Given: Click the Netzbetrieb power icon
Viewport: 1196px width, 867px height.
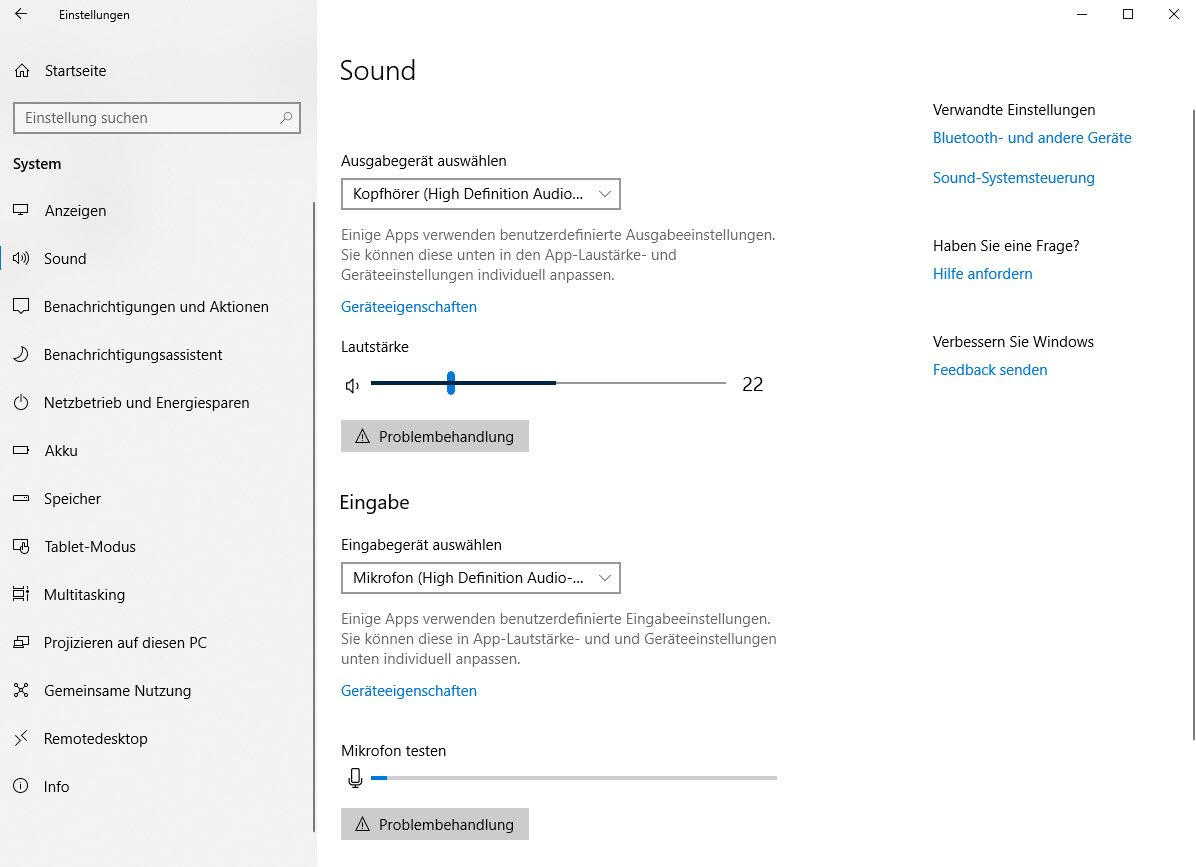Looking at the screenshot, I should tap(21, 403).
